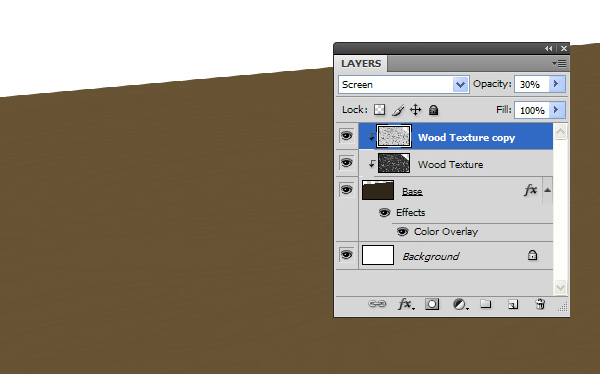Open the Add Layer Style fx menu

tap(406, 304)
